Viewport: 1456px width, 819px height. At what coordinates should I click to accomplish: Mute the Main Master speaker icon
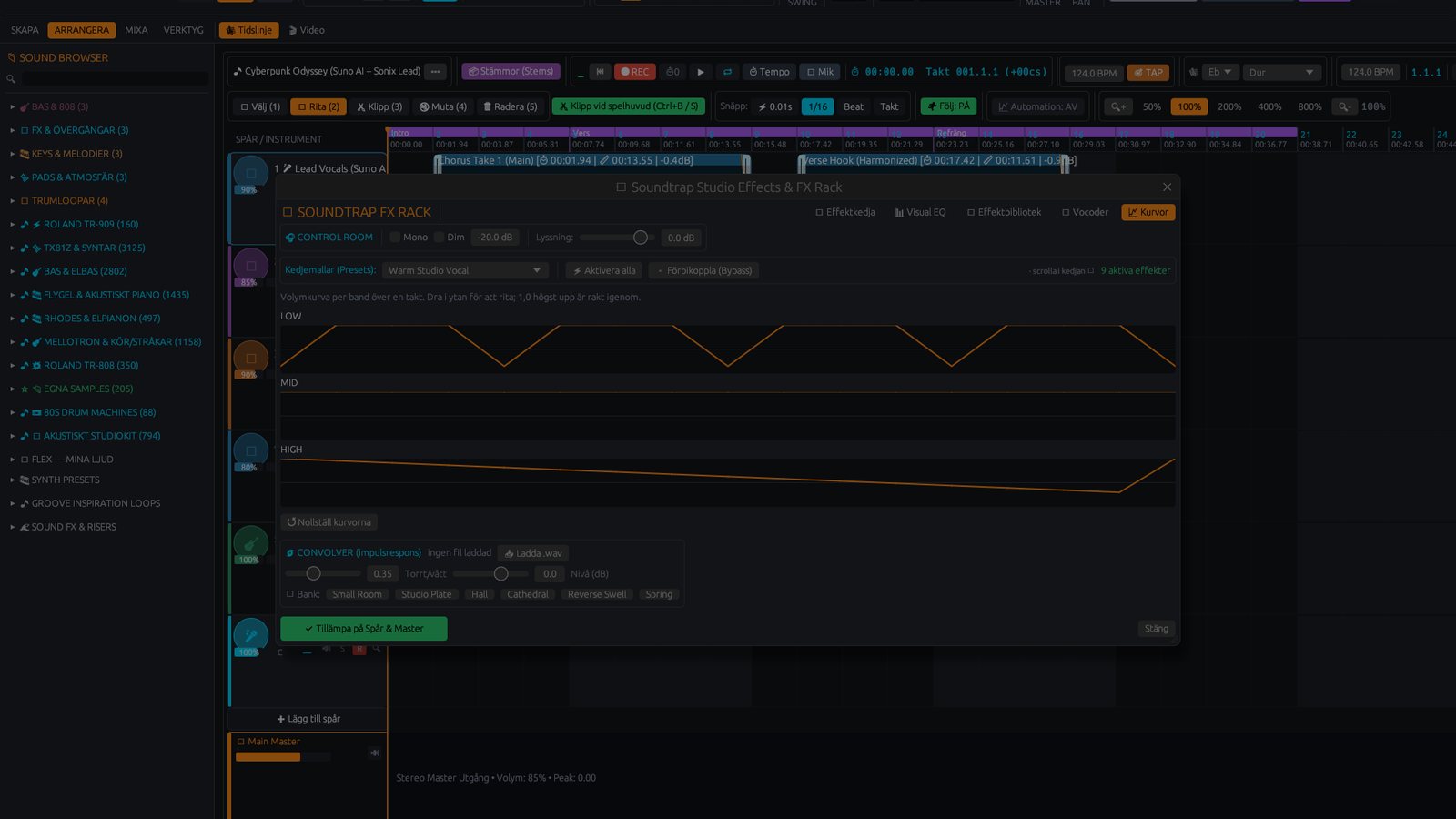[x=374, y=753]
